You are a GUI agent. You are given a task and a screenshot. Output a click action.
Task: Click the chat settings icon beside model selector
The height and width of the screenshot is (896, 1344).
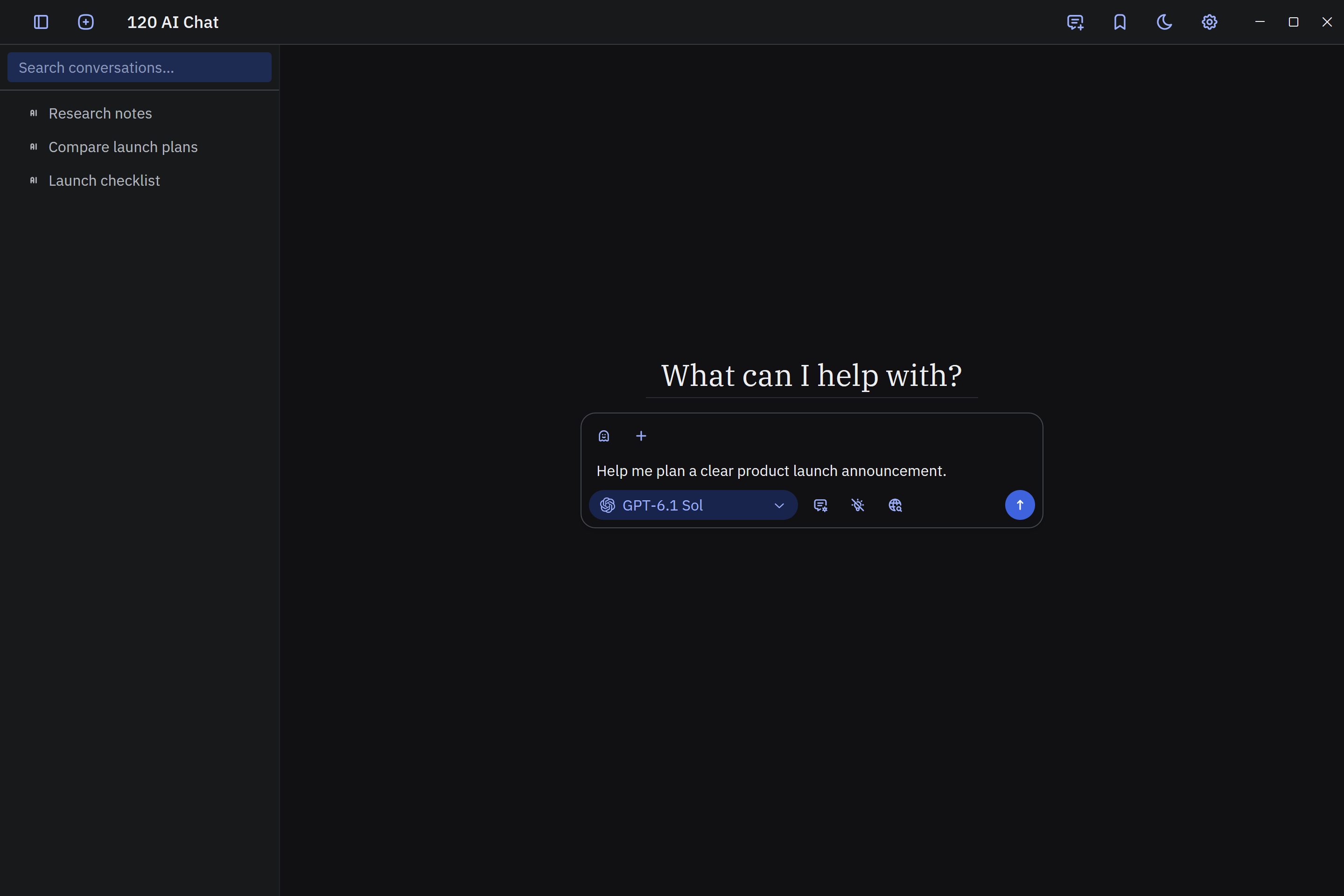[820, 505]
